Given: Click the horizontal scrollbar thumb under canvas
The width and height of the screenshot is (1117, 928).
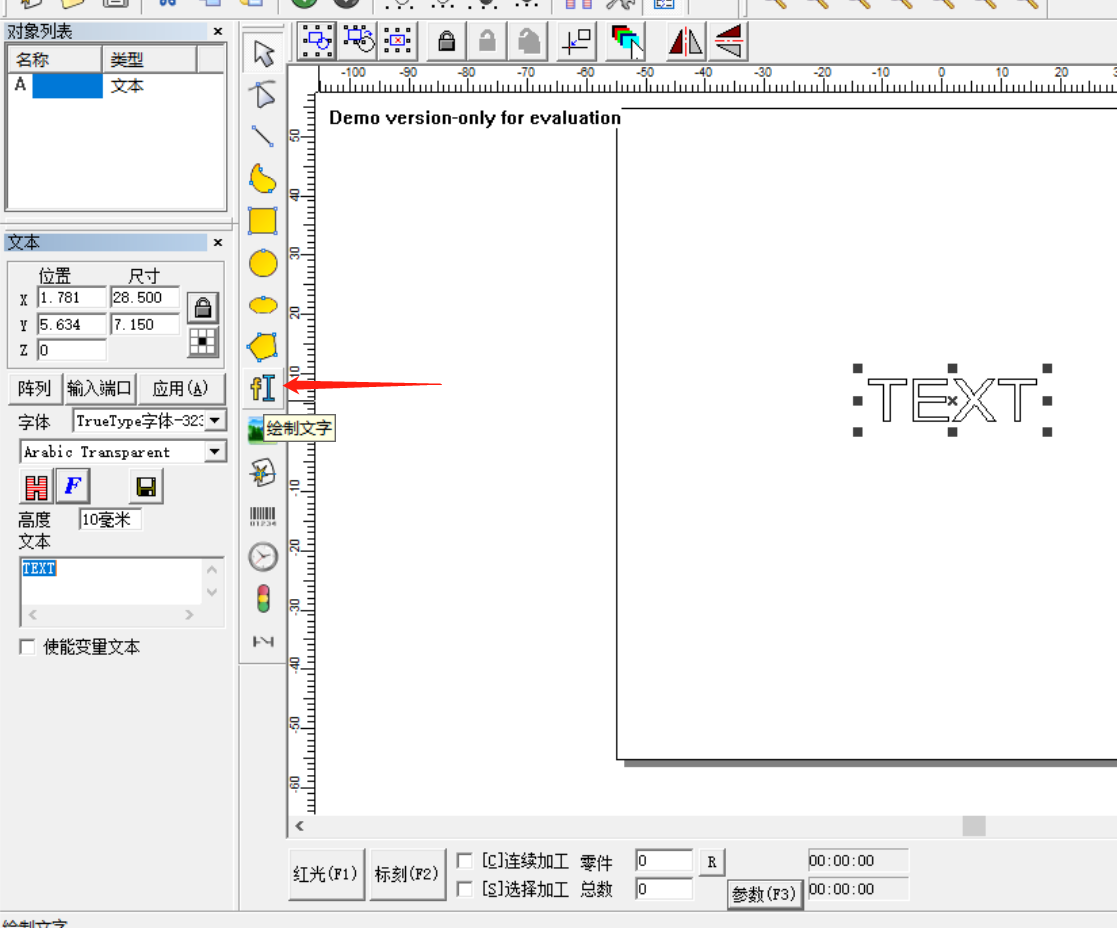Looking at the screenshot, I should 974,826.
